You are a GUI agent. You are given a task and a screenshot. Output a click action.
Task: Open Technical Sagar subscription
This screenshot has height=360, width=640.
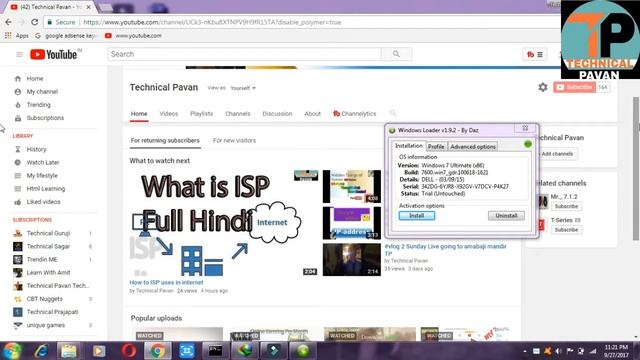[x=48, y=246]
